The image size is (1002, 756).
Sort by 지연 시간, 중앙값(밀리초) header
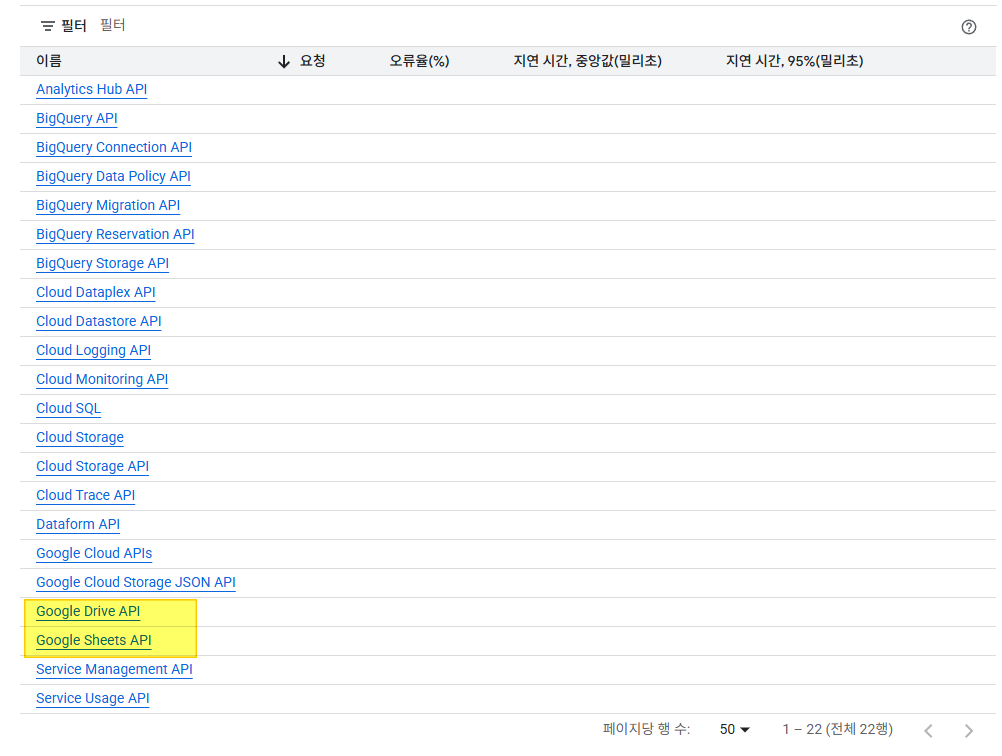click(x=587, y=61)
